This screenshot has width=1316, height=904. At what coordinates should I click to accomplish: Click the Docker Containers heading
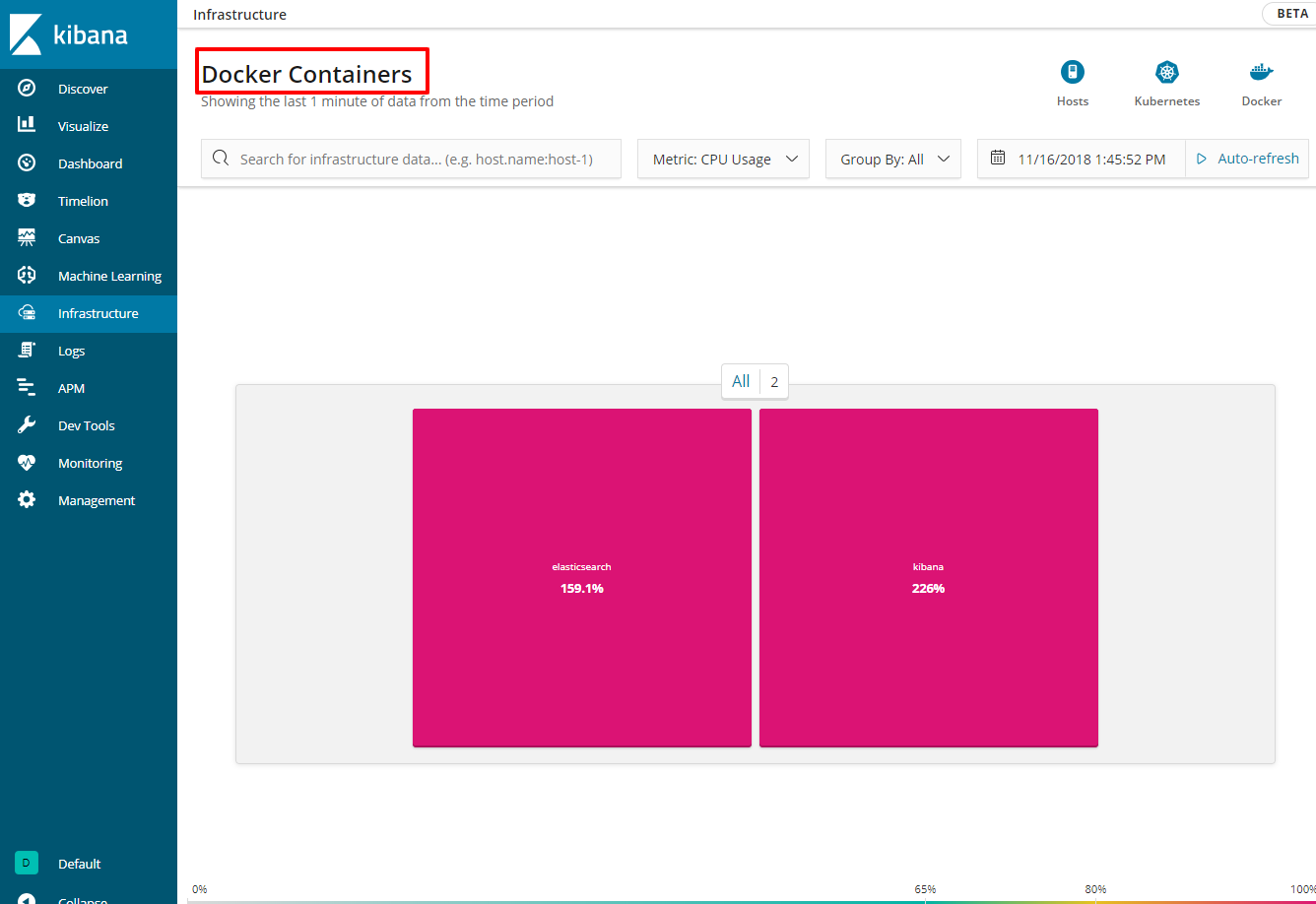306,74
